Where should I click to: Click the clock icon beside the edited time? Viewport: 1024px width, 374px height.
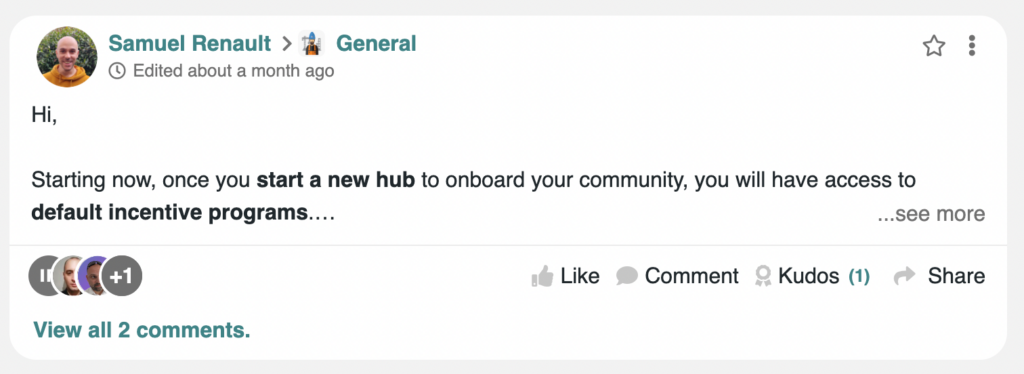pyautogui.click(x=117, y=70)
